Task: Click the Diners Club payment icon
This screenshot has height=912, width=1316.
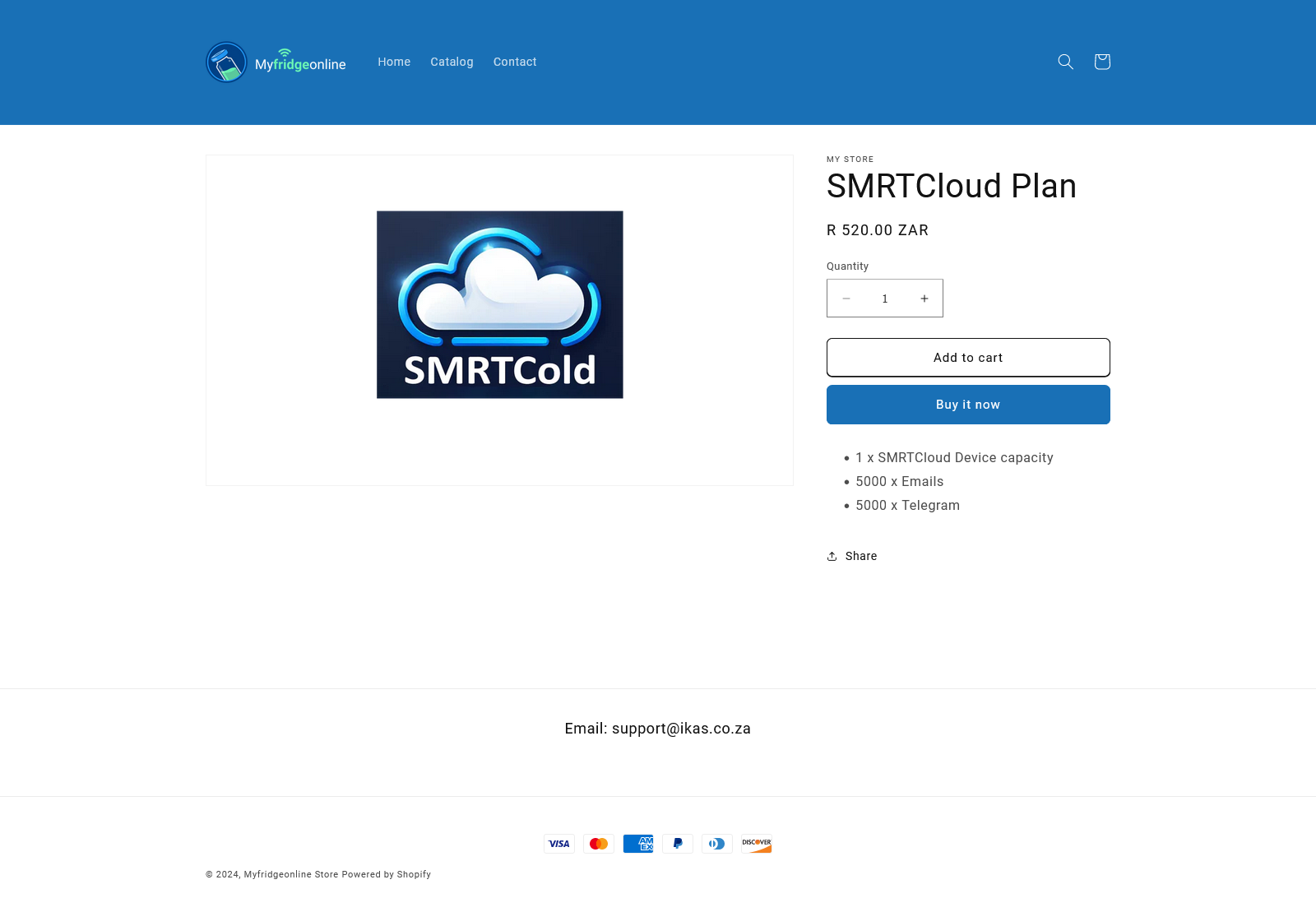Action: (717, 844)
